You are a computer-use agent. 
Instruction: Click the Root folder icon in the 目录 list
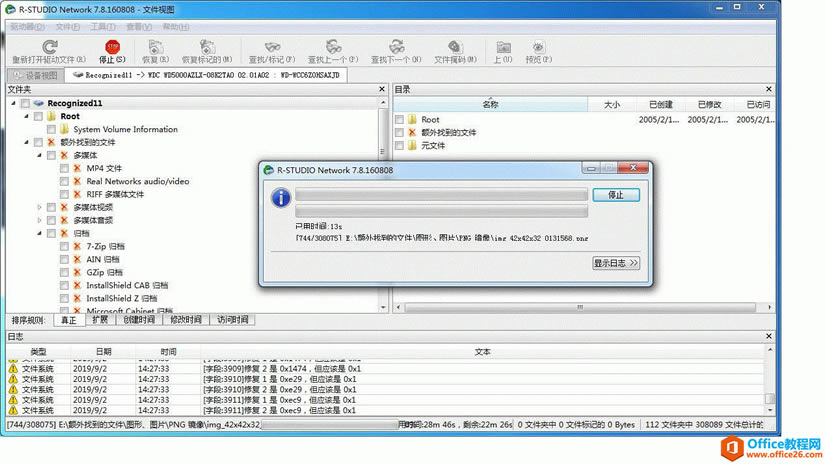(x=412, y=120)
